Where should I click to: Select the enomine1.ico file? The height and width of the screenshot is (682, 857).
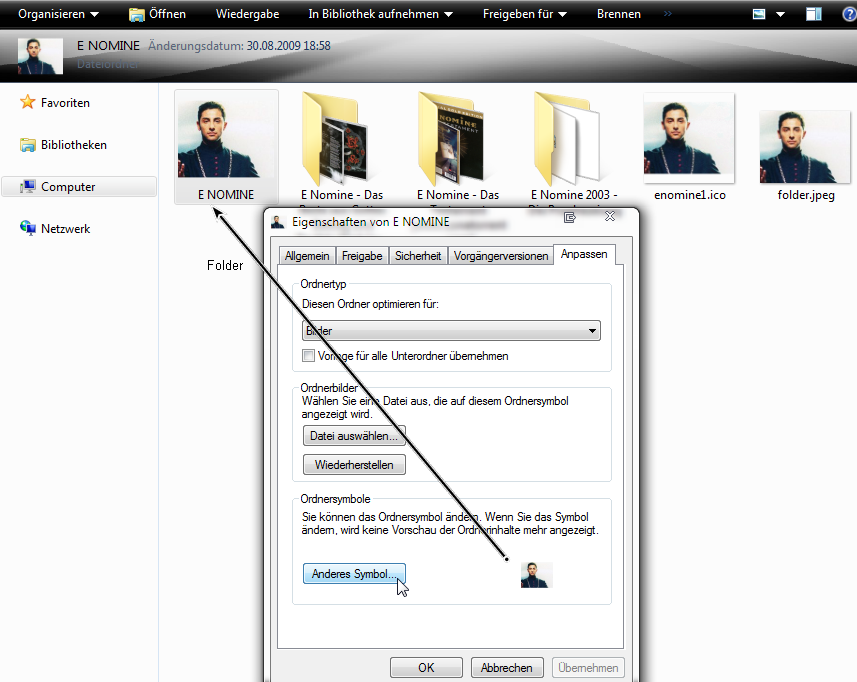point(689,139)
